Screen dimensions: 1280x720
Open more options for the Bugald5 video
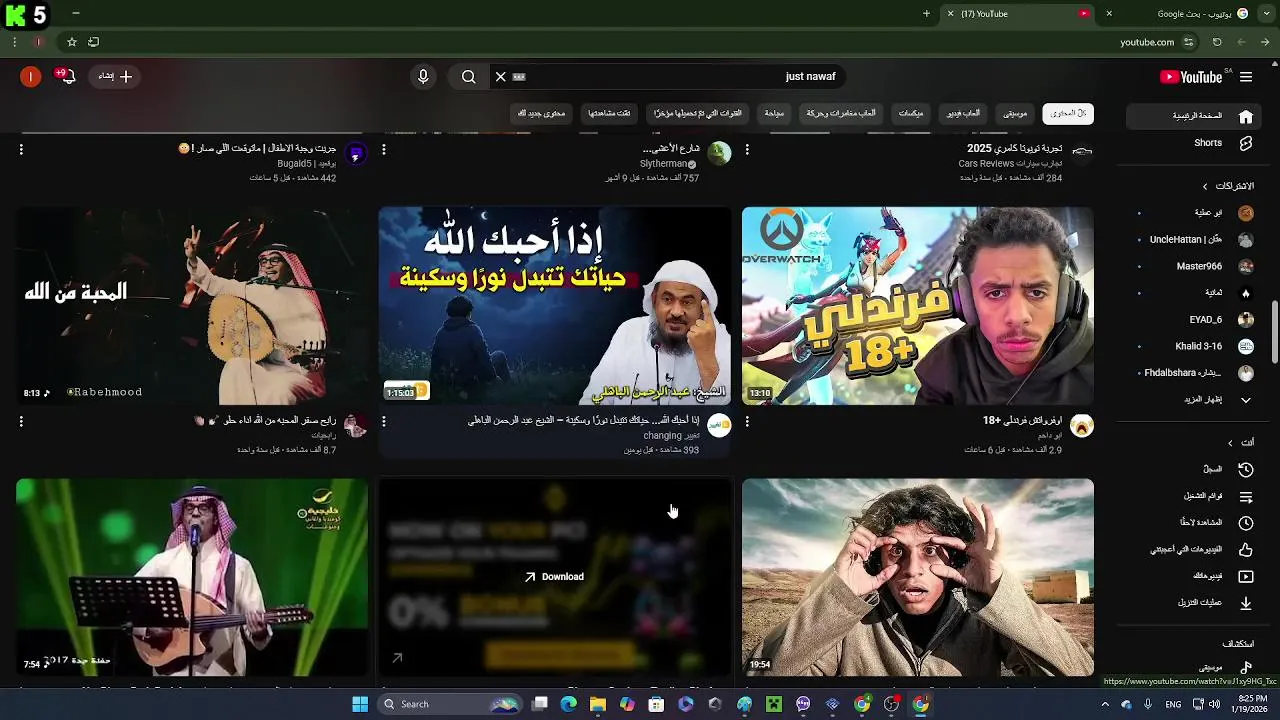tap(21, 150)
